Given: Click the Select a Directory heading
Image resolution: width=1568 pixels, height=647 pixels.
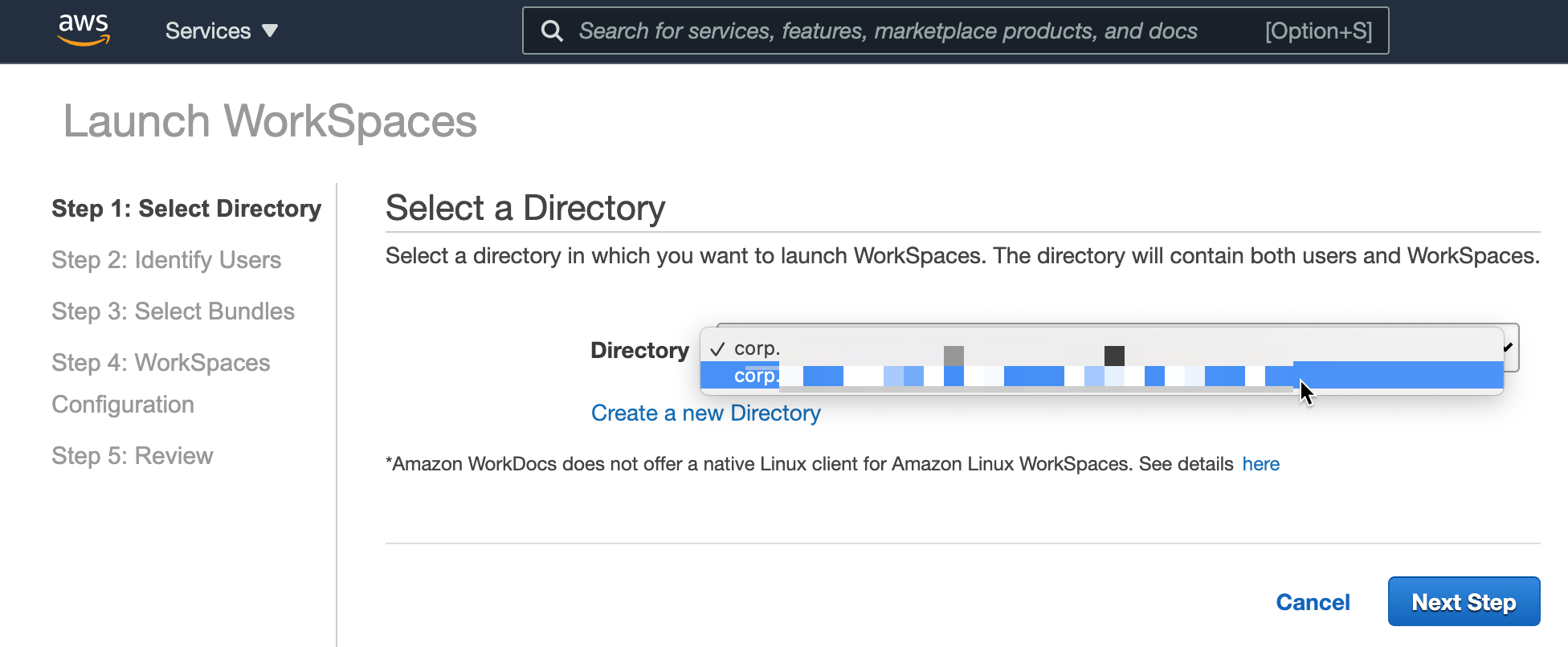Looking at the screenshot, I should coord(525,208).
